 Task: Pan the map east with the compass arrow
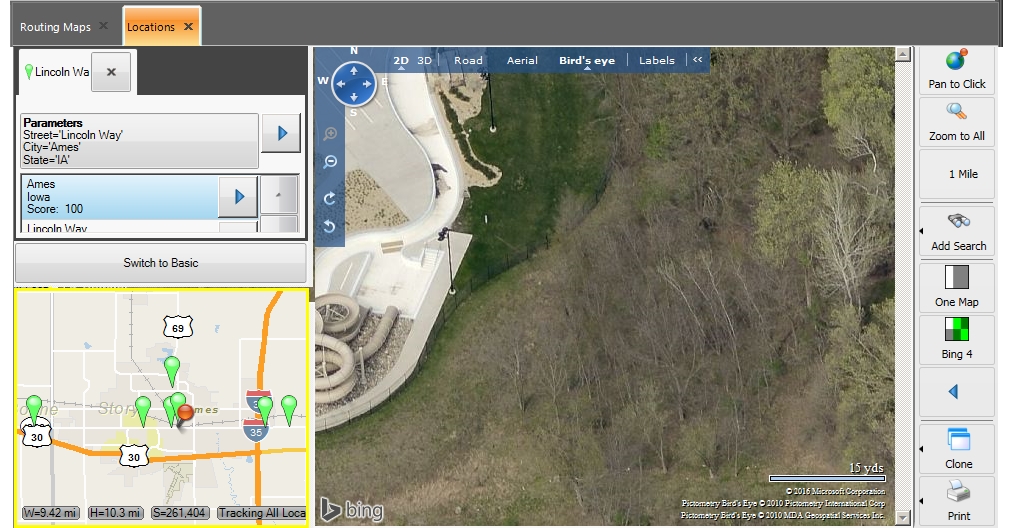(368, 83)
